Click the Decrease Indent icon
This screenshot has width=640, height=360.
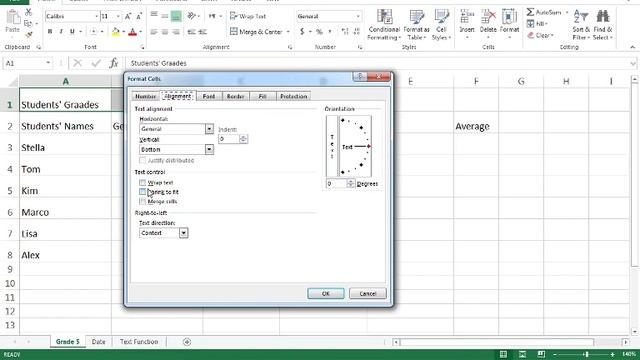(x=191, y=31)
